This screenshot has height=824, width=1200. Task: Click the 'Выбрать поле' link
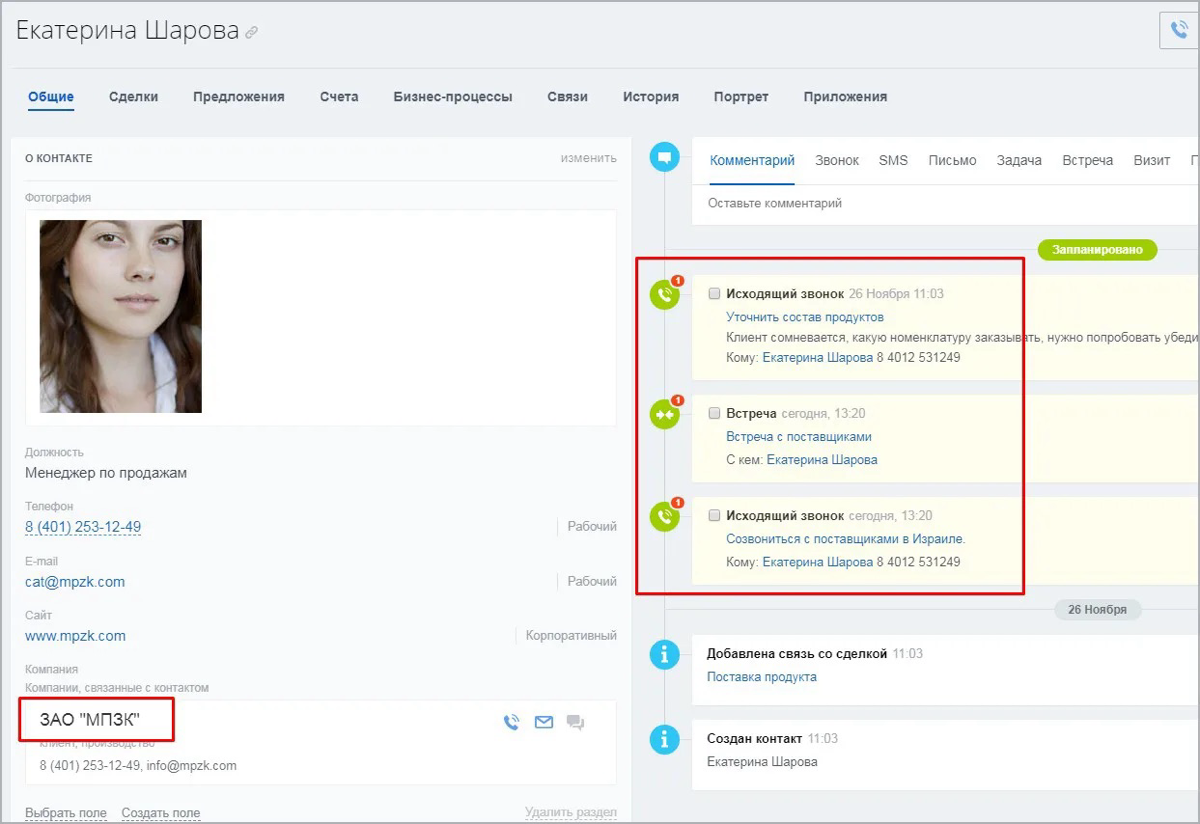66,813
